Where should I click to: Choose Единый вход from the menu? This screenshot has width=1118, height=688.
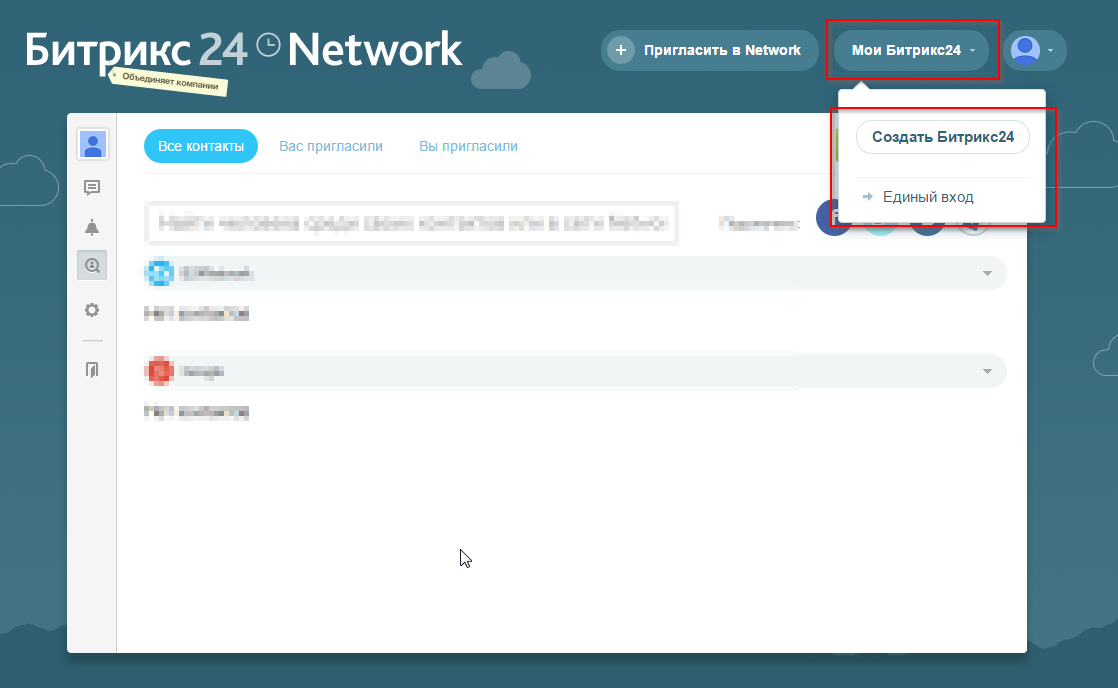[928, 197]
